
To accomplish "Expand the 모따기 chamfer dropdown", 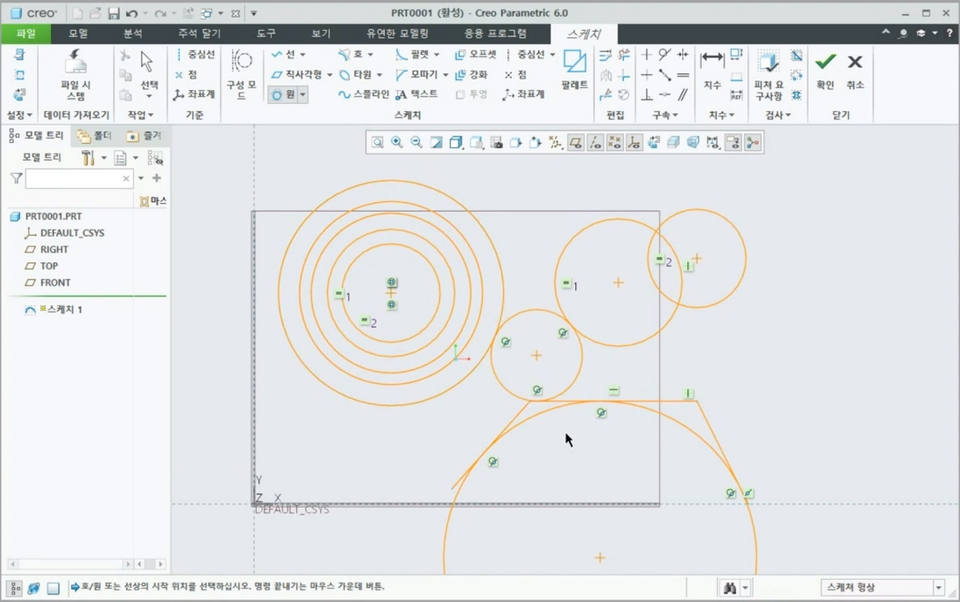I will click(x=446, y=75).
